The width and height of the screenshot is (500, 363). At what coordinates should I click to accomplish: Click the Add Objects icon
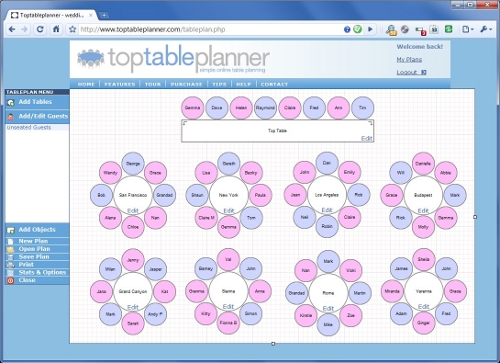coord(11,230)
